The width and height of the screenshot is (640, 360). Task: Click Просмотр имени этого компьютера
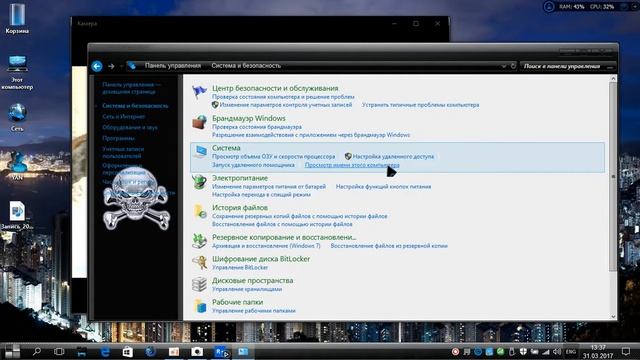tap(352, 165)
